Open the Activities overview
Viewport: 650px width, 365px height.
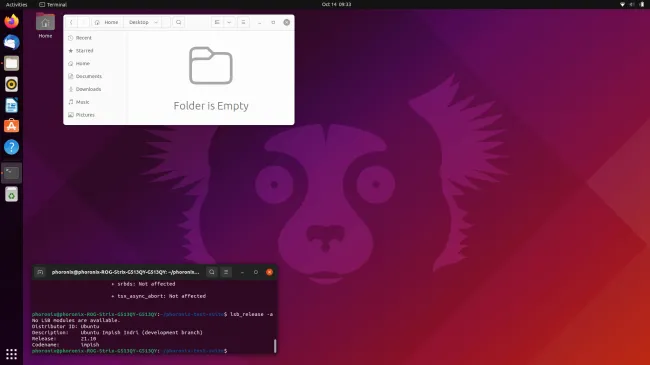[x=16, y=5]
